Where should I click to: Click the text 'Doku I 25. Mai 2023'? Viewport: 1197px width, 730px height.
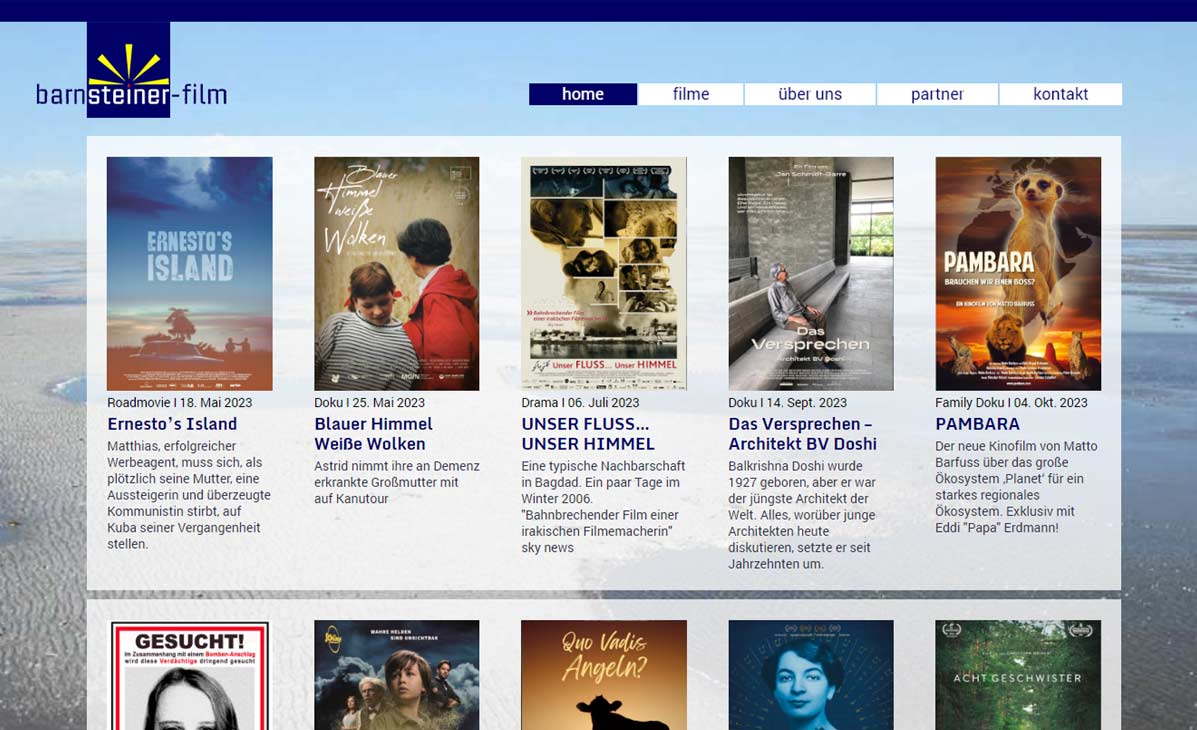(x=369, y=402)
